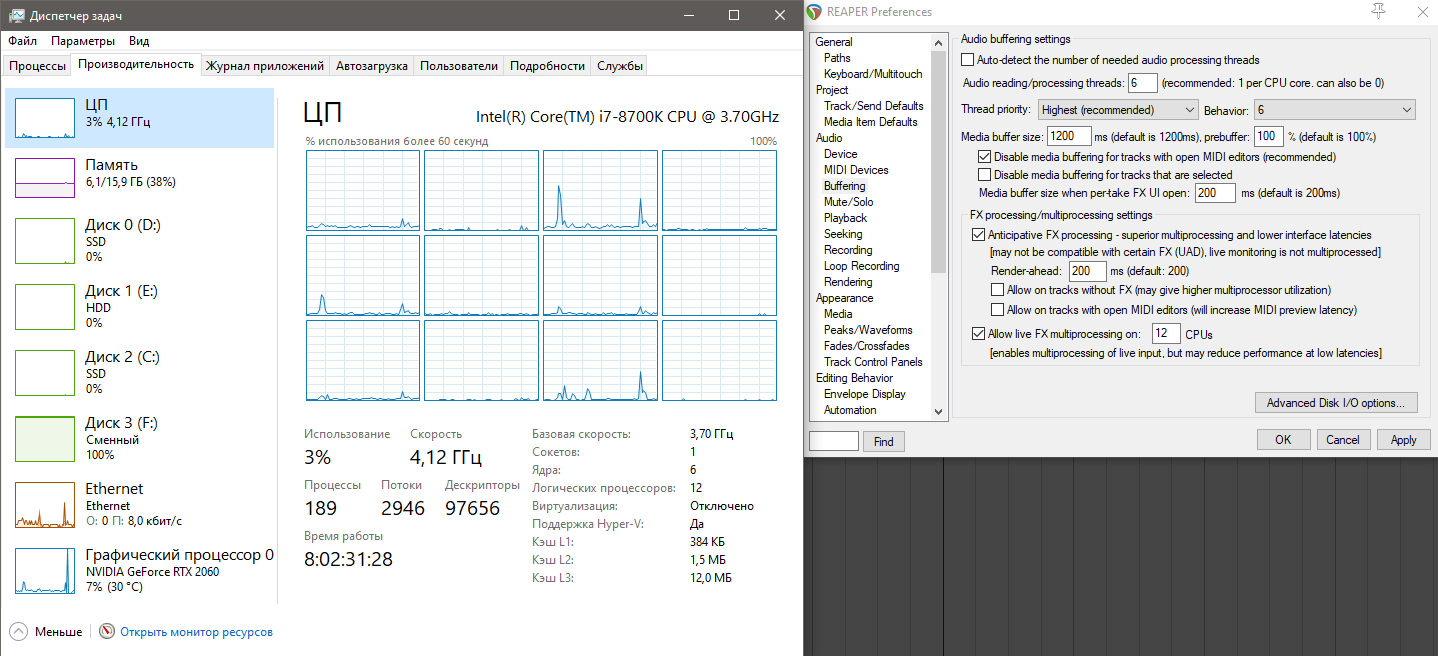Select the Ethernet performance item
This screenshot has width=1438, height=656.
point(139,504)
